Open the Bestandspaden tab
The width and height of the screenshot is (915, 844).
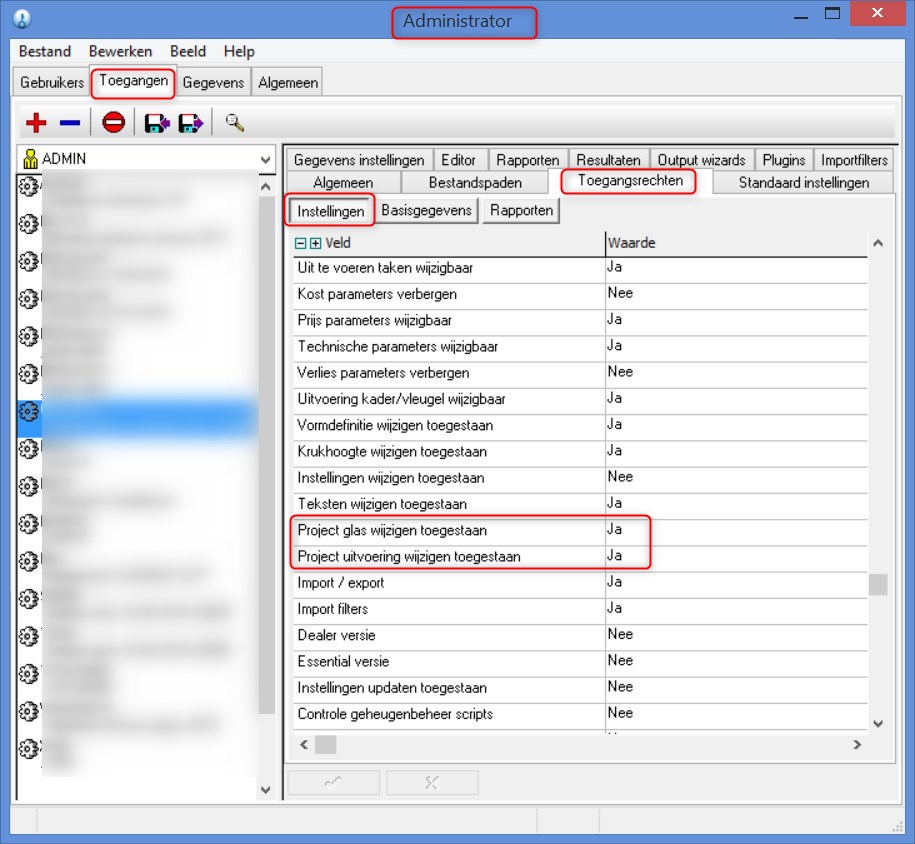coord(475,183)
